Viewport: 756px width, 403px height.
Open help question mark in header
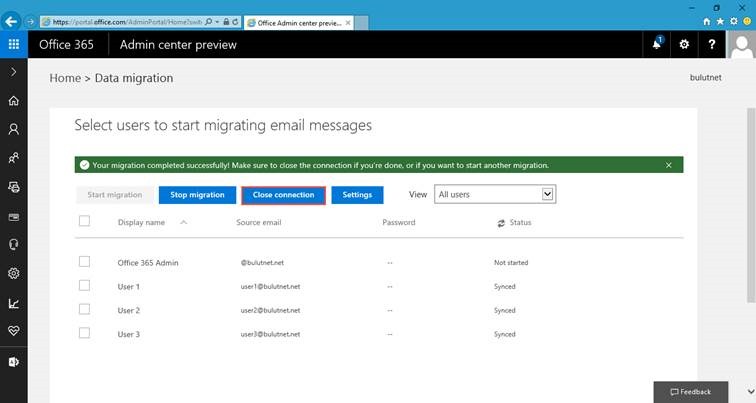point(712,44)
